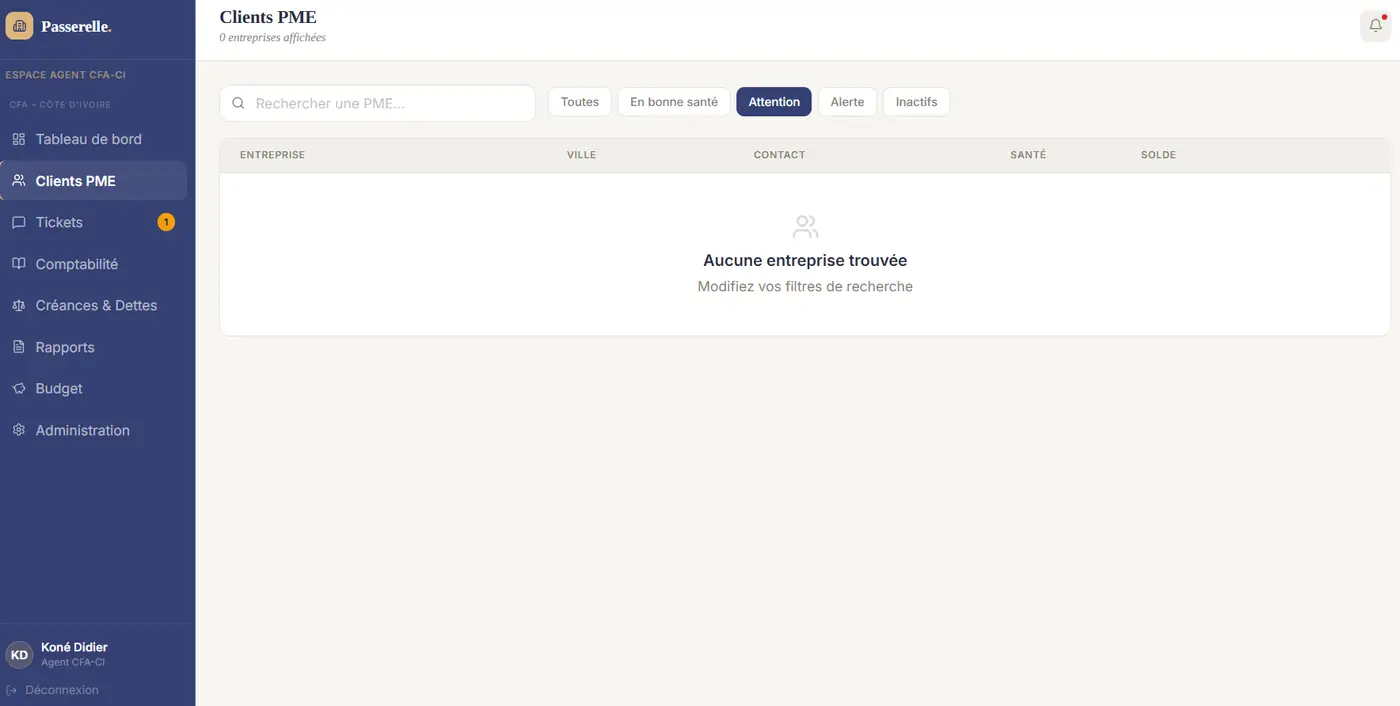This screenshot has height=706, width=1400.
Task: Show companies in Alerte status
Action: point(847,102)
